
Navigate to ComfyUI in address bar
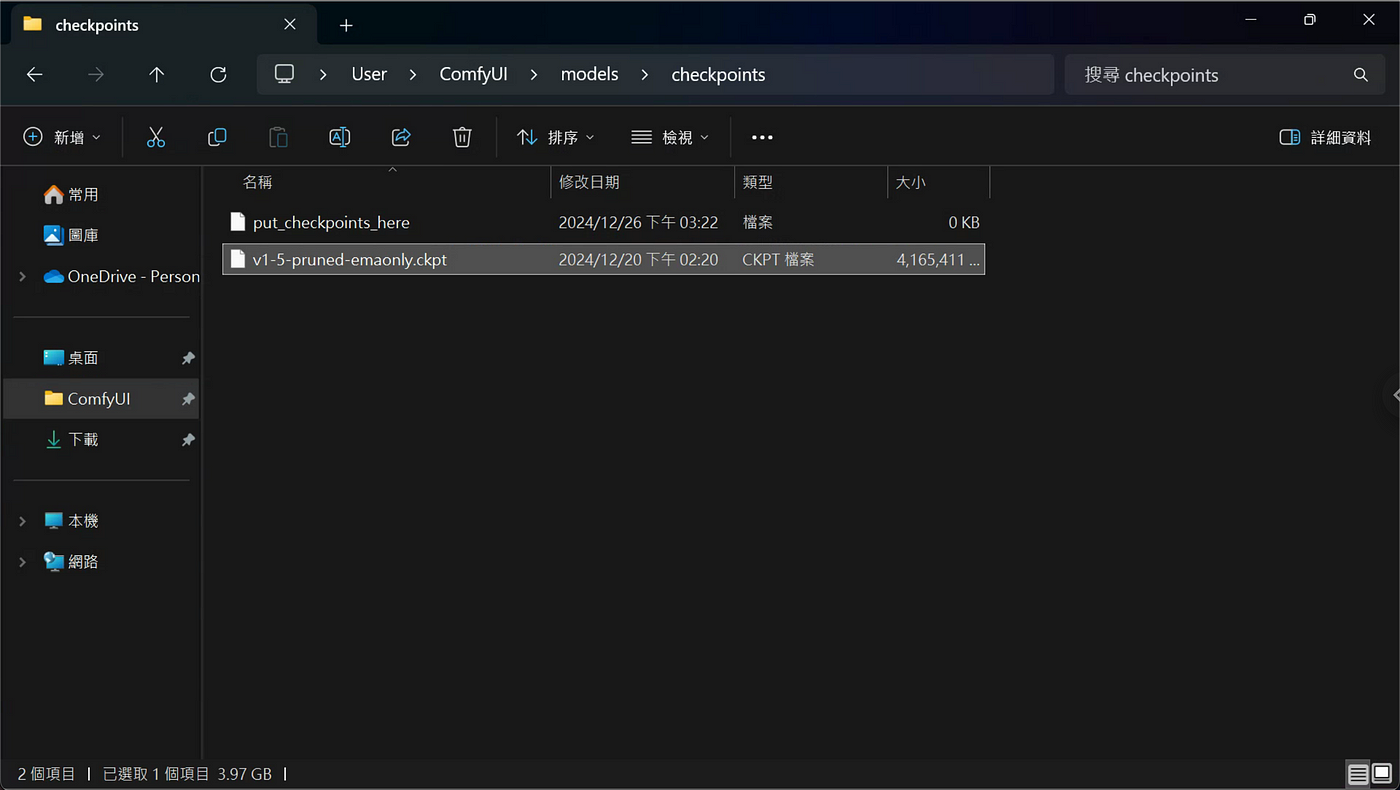click(474, 75)
